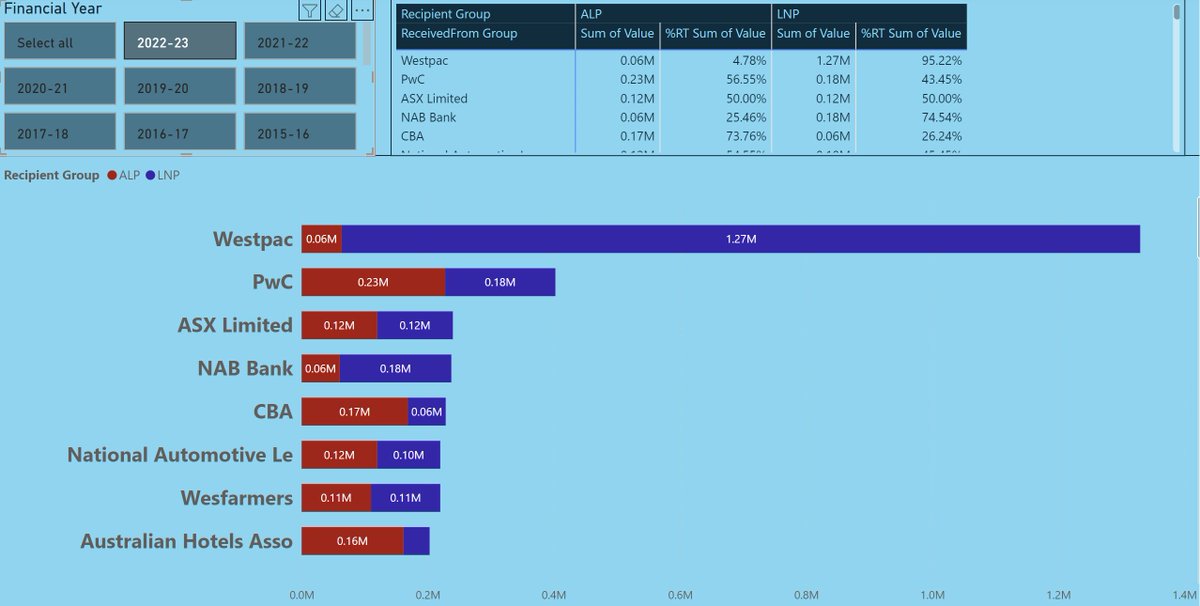Click the ASX Limited chart axis label
Viewport: 1200px width, 606px height.
tap(235, 325)
